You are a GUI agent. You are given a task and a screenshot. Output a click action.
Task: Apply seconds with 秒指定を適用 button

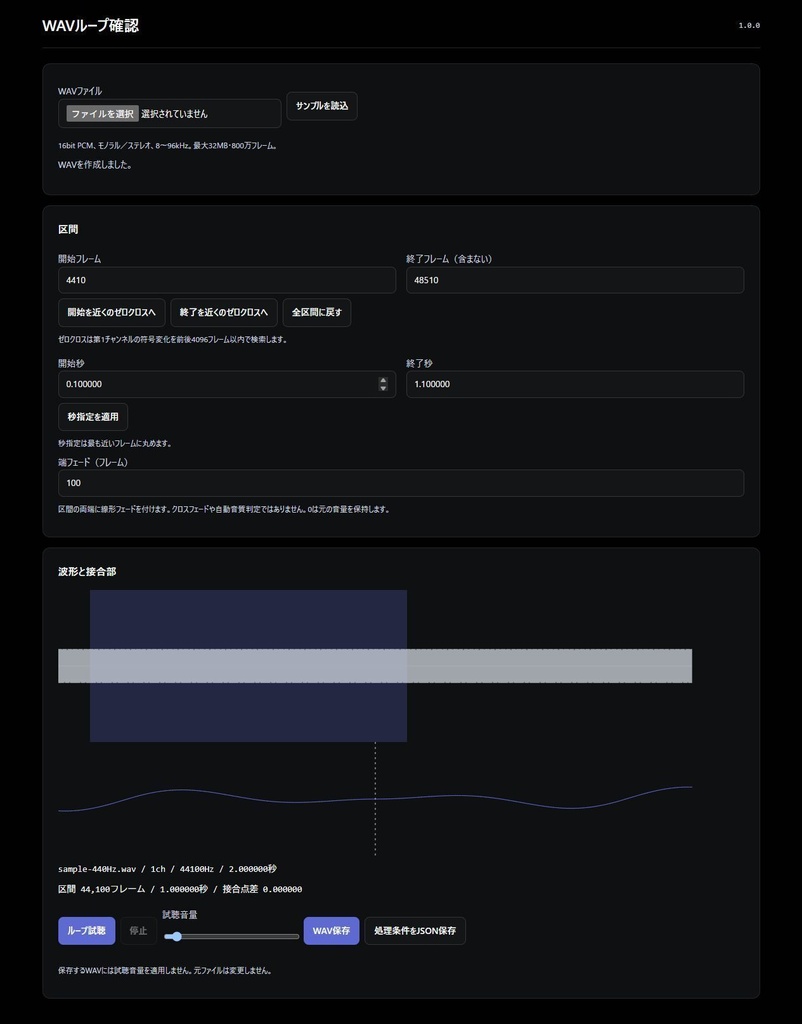tap(93, 417)
